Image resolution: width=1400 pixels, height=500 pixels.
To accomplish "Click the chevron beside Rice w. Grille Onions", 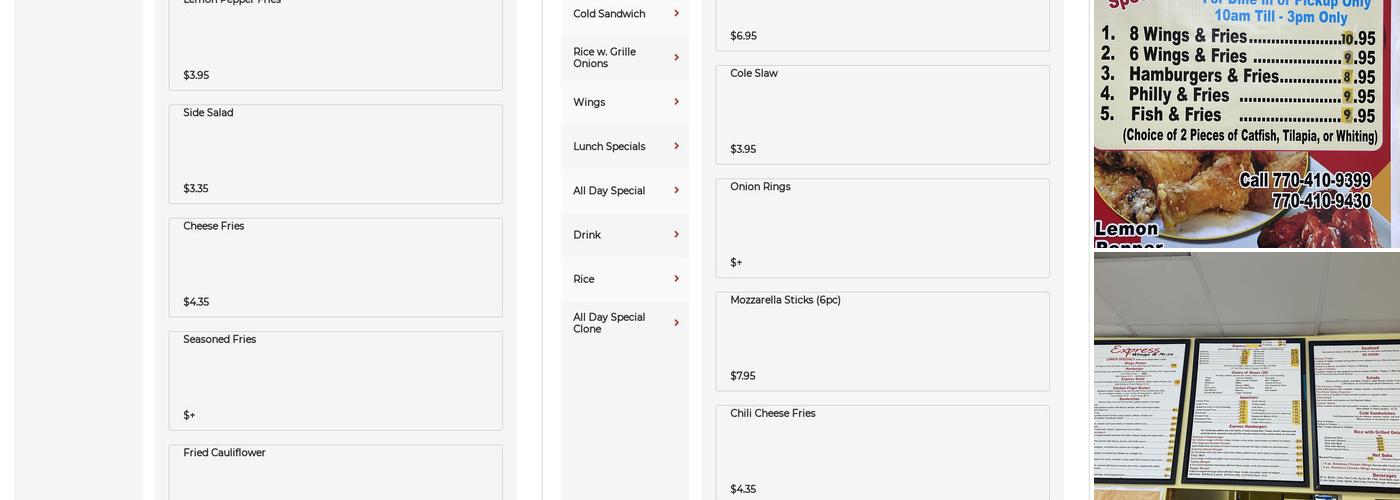I will tap(676, 58).
